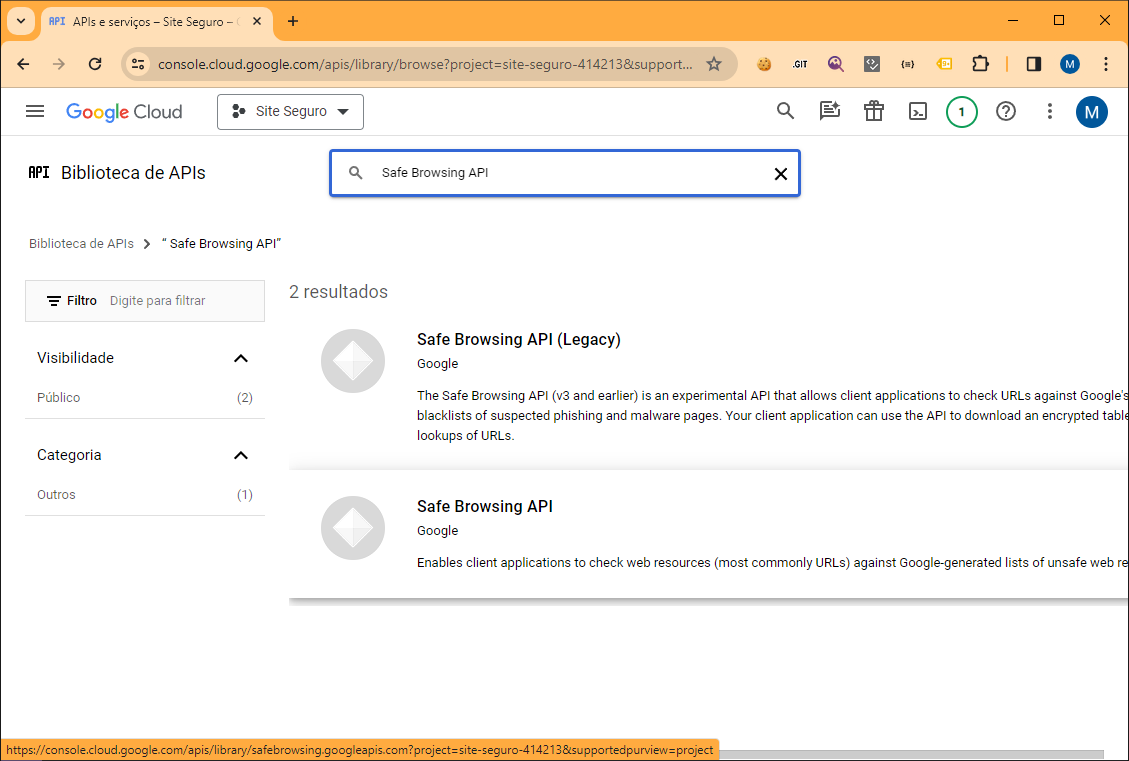Click the legacy API description starting "The Safe Browsing API (v3"
This screenshot has height=761, width=1129.
point(773,415)
